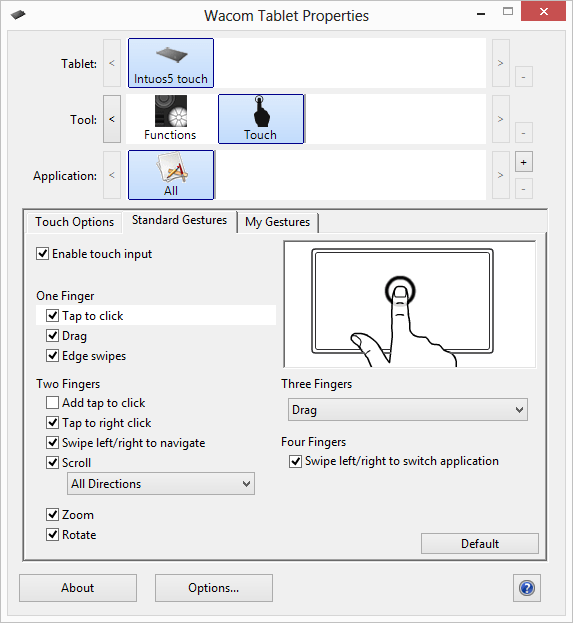Uncheck Swipe left/right to switch application
This screenshot has height=623, width=573.
click(x=295, y=461)
